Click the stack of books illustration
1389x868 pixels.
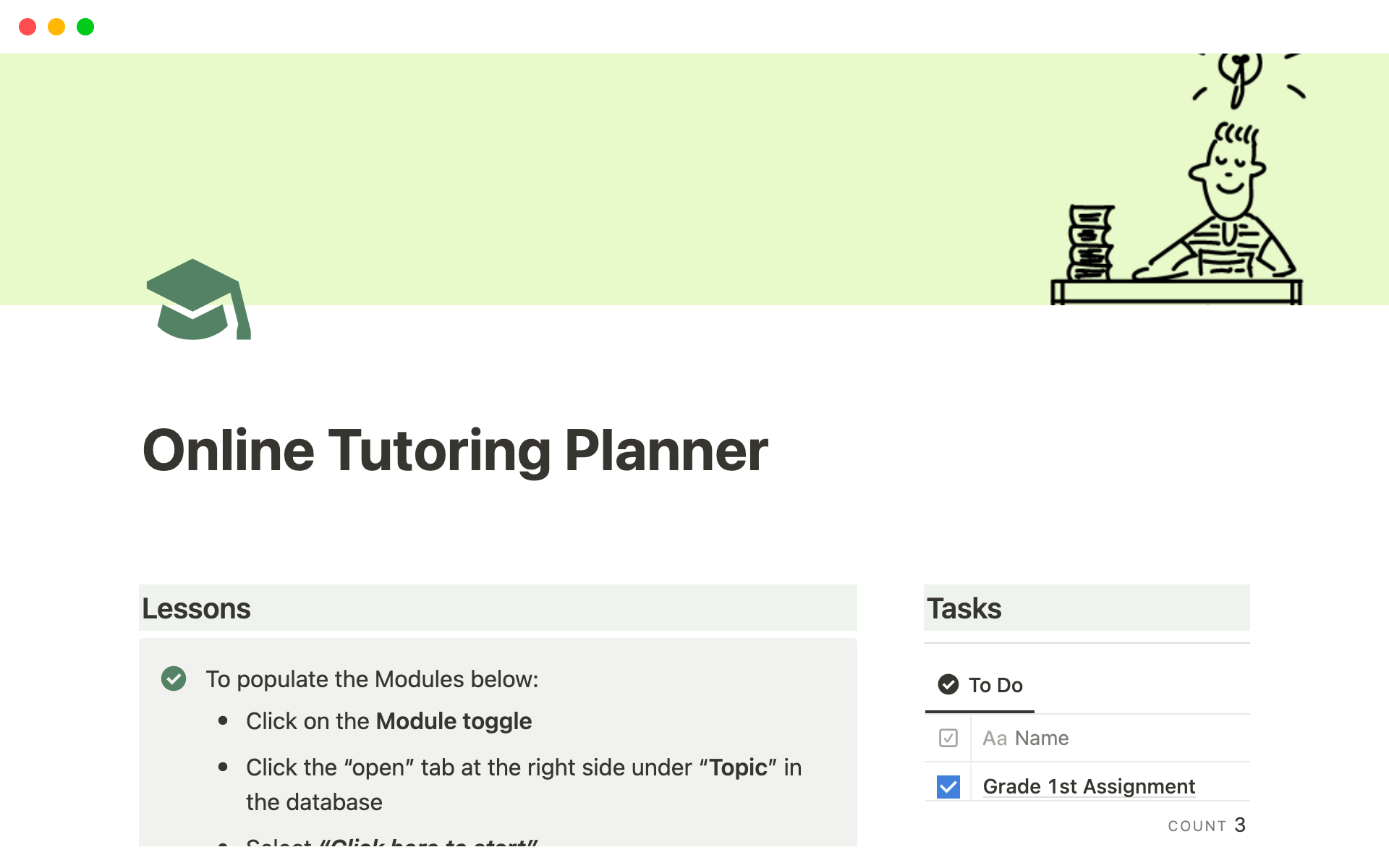1090,242
